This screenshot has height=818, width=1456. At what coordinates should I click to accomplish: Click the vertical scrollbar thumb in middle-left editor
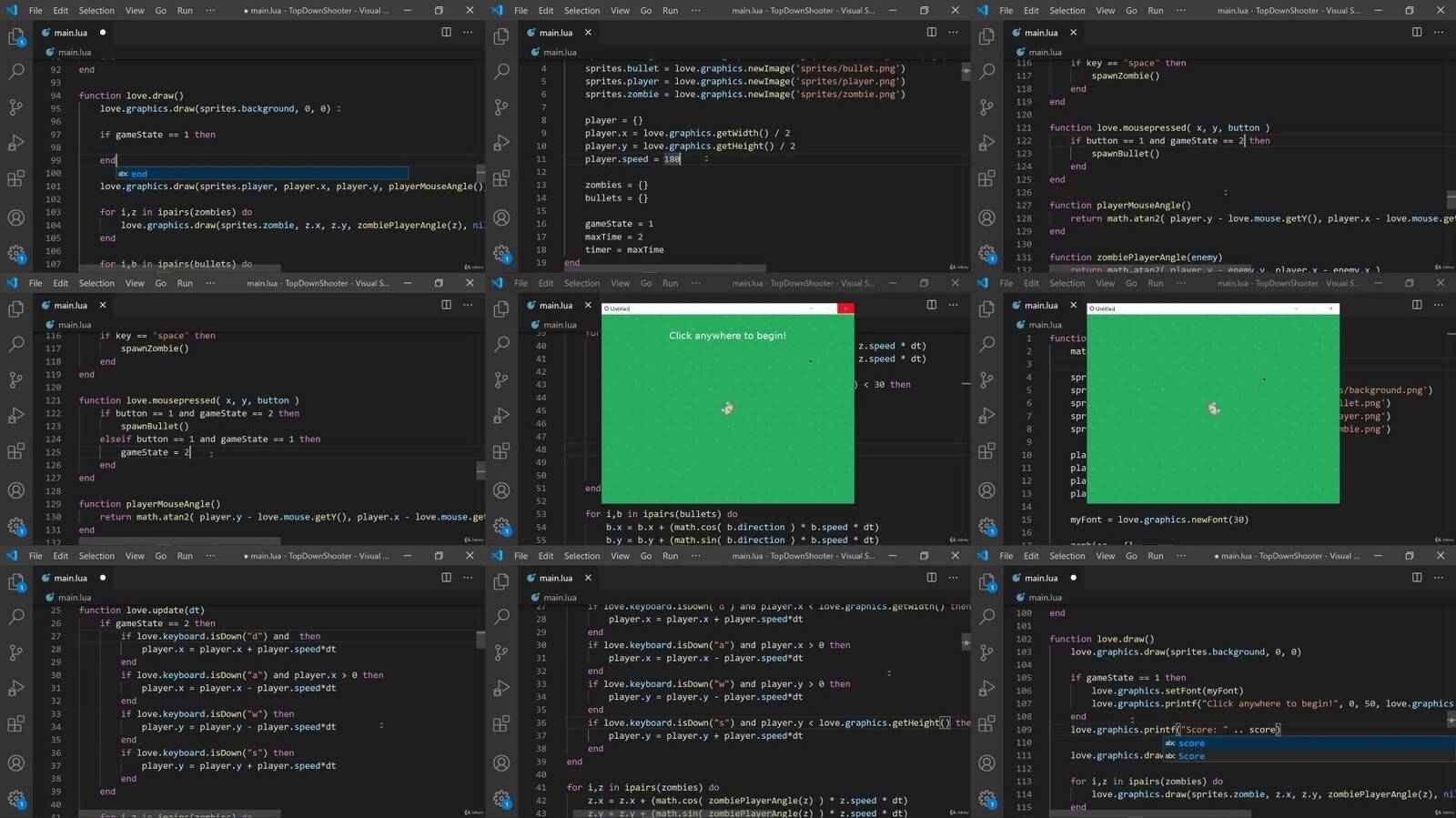(480, 470)
